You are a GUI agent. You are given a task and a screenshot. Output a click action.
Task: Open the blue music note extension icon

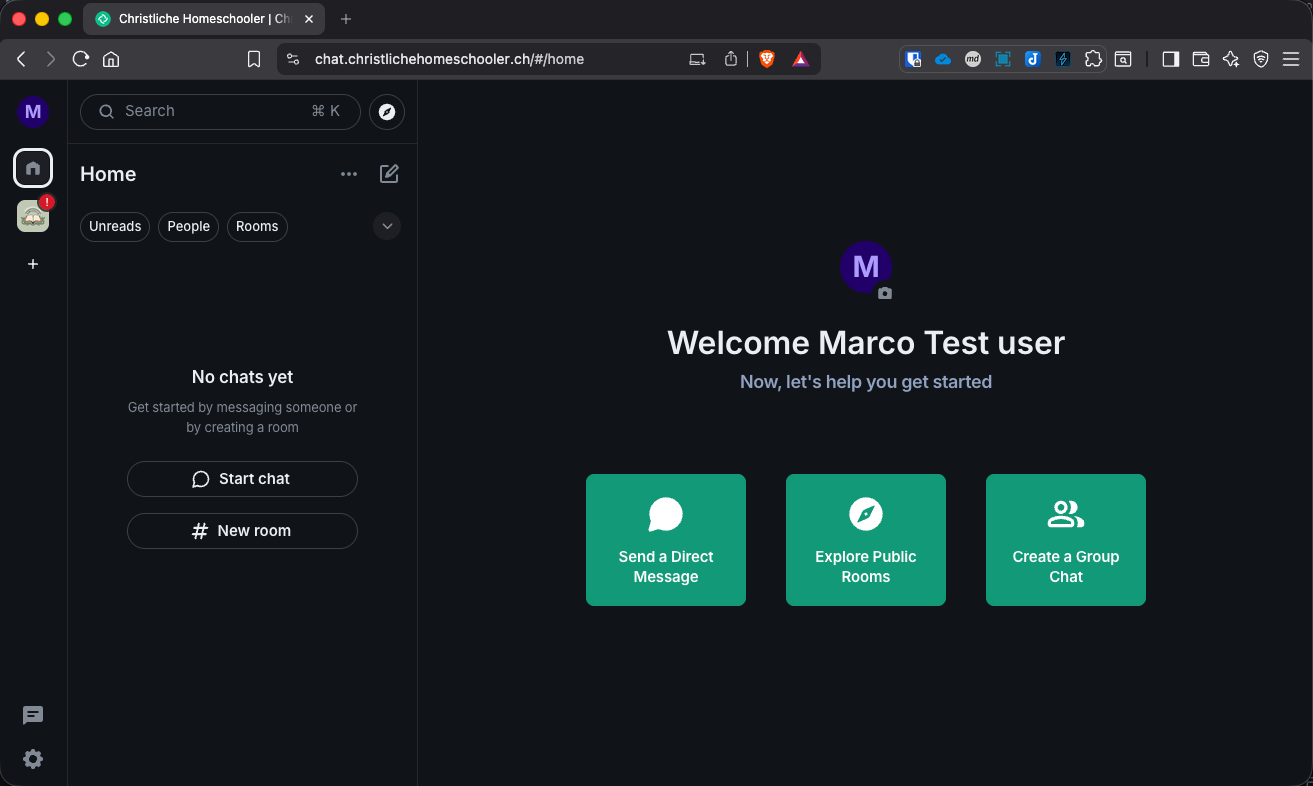(x=1033, y=59)
